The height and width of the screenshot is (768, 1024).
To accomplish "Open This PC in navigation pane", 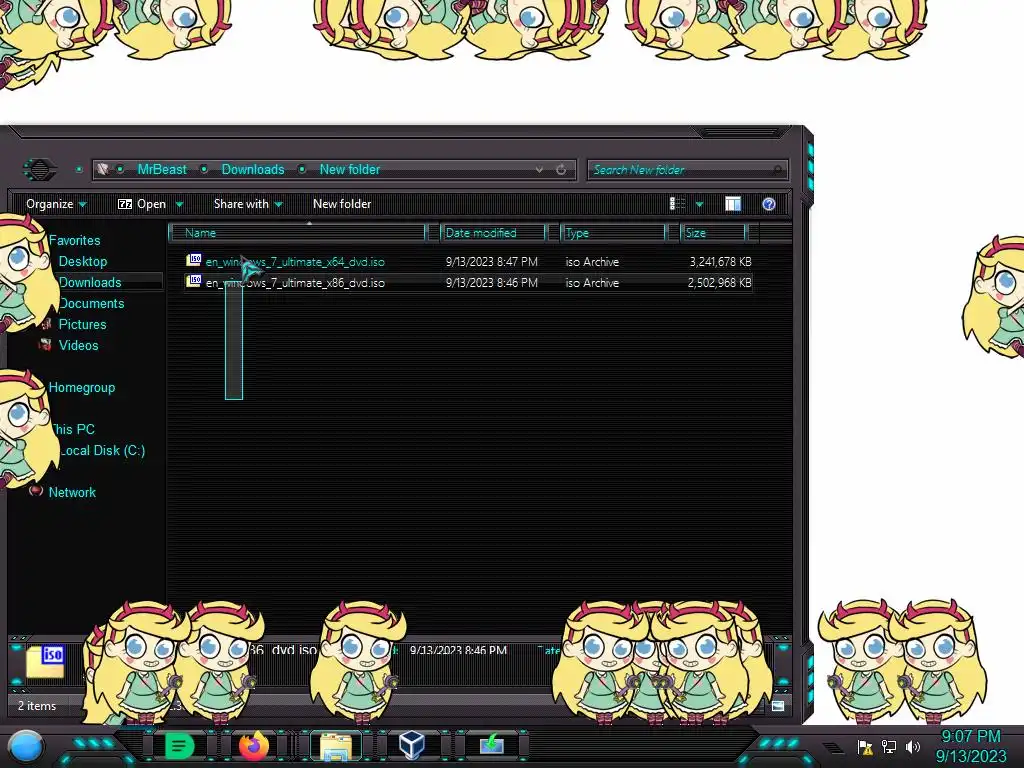I will coord(73,430).
